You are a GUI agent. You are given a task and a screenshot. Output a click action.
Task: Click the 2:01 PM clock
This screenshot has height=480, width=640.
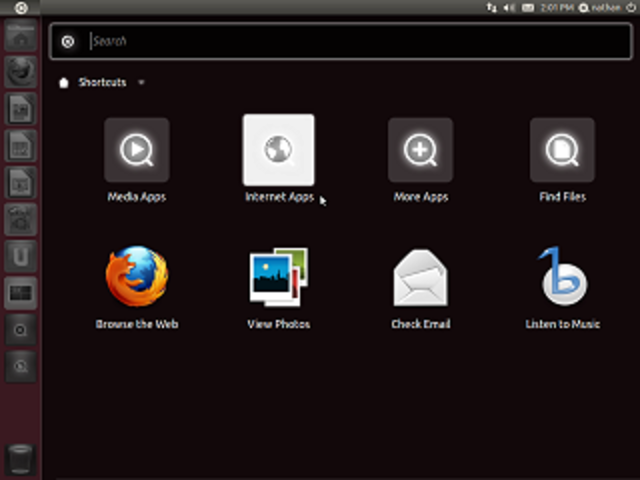click(x=557, y=7)
